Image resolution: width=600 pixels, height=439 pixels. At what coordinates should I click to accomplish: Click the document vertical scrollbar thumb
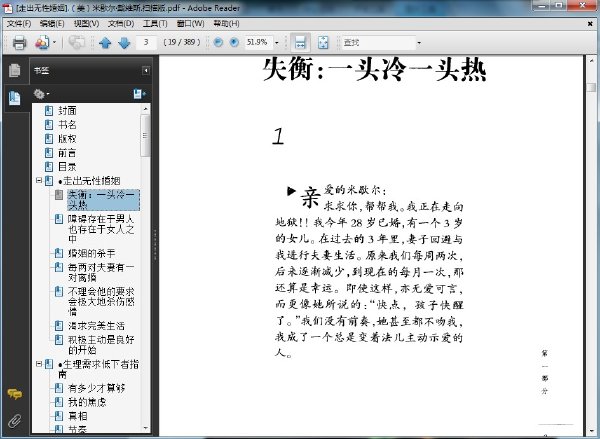tap(592, 86)
